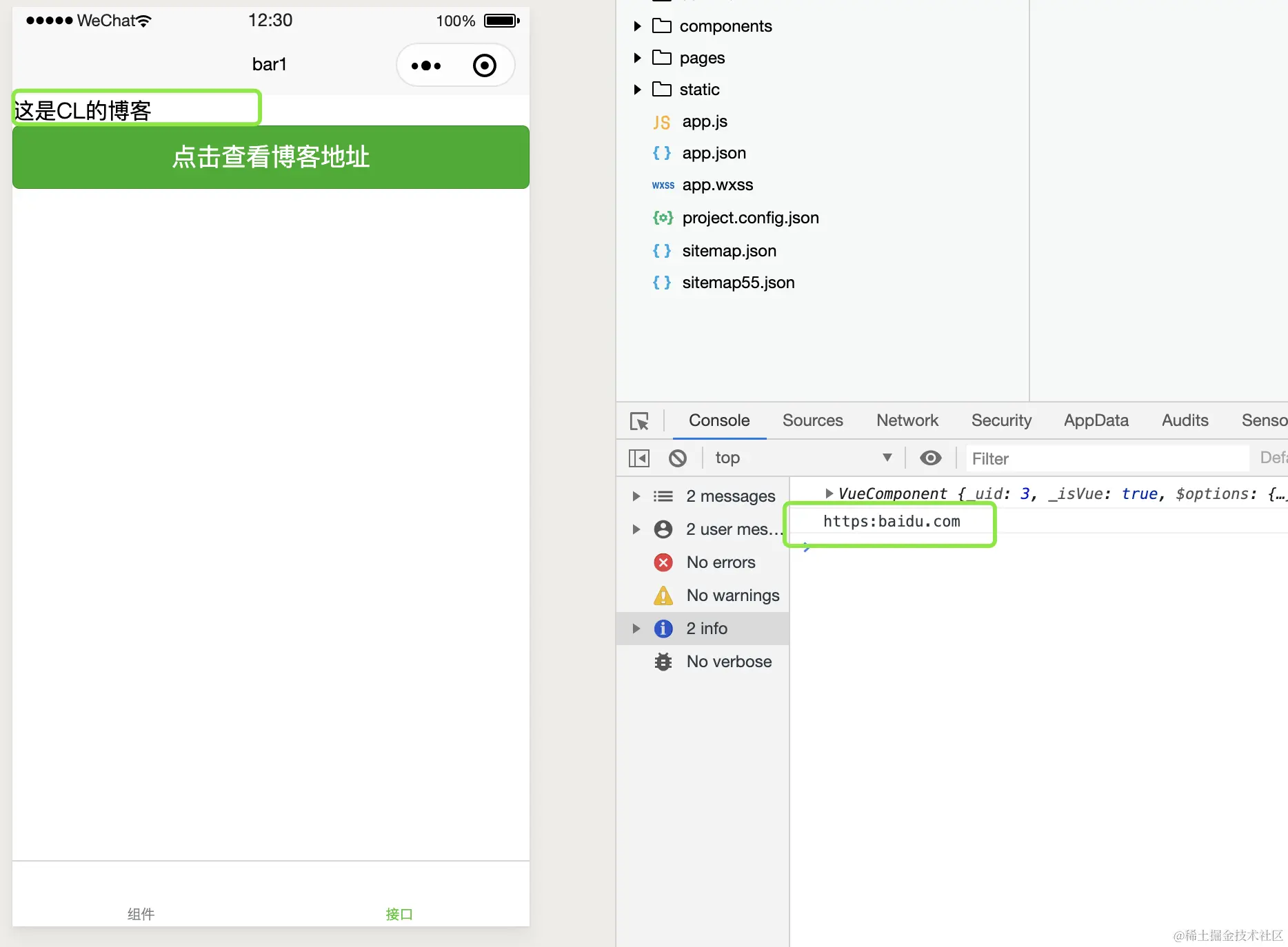The image size is (1288, 947).
Task: Click the list icon for 2 messages
Action: 663,496
